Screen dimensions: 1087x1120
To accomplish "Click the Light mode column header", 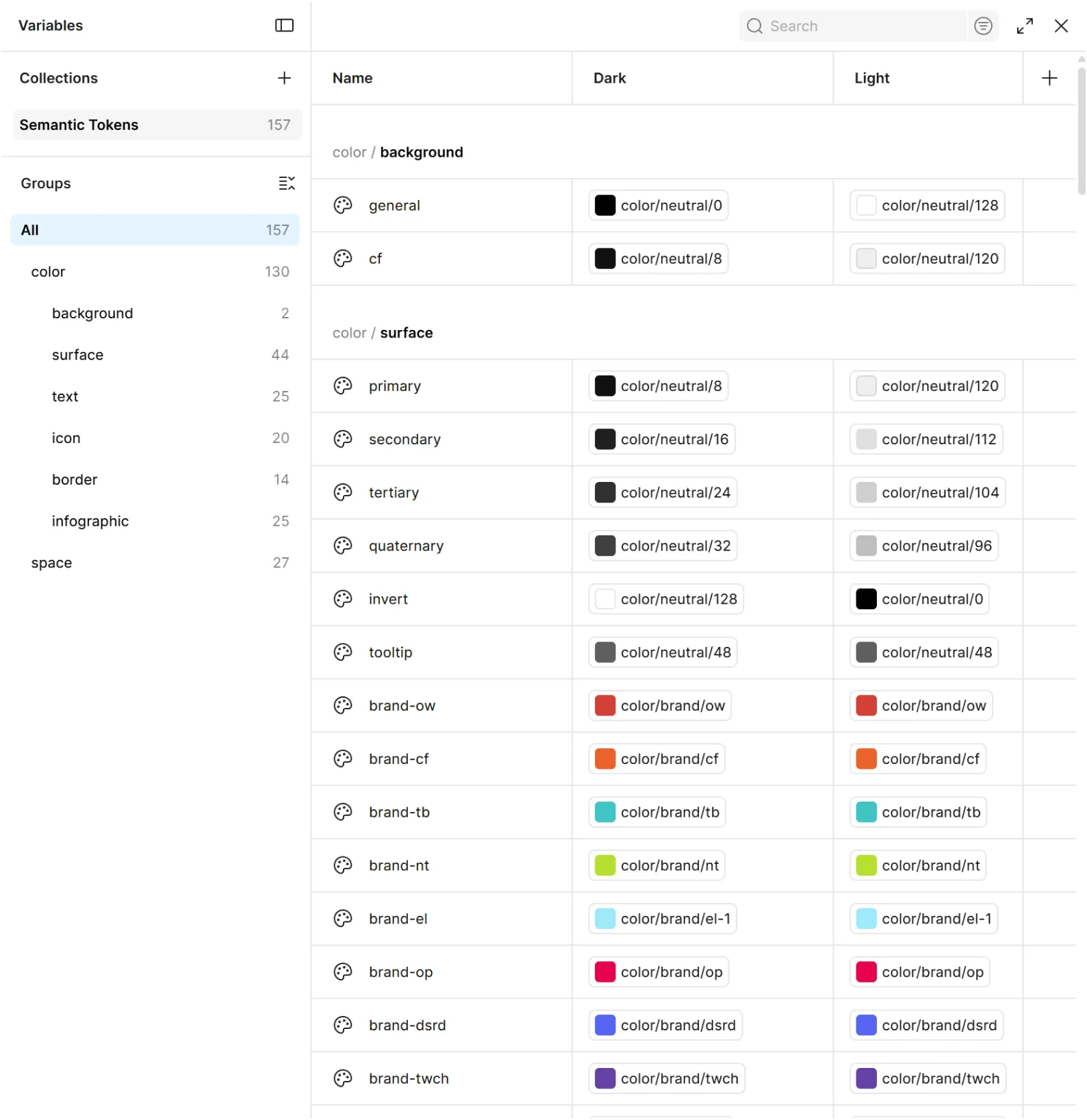I will click(928, 78).
